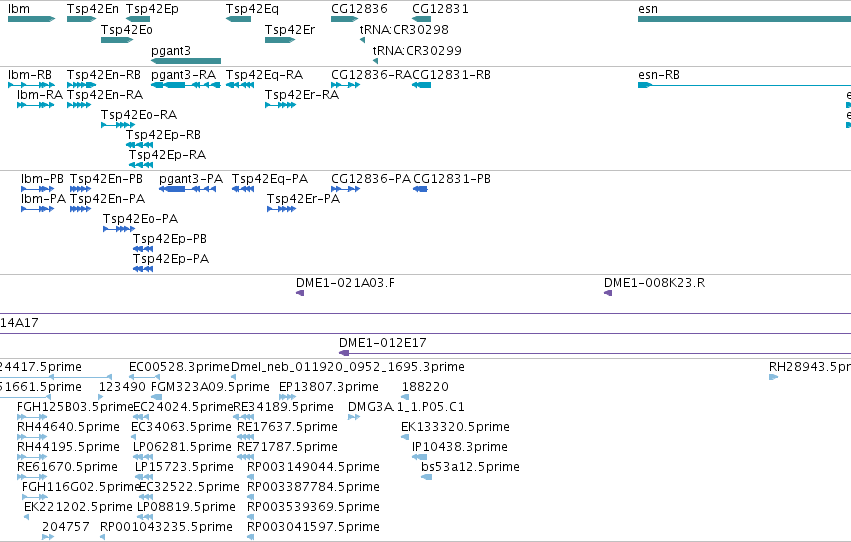Viewport: 851px width, 542px height.
Task: Click the Tsp42Eo-RA transcript label
Action: (x=139, y=115)
